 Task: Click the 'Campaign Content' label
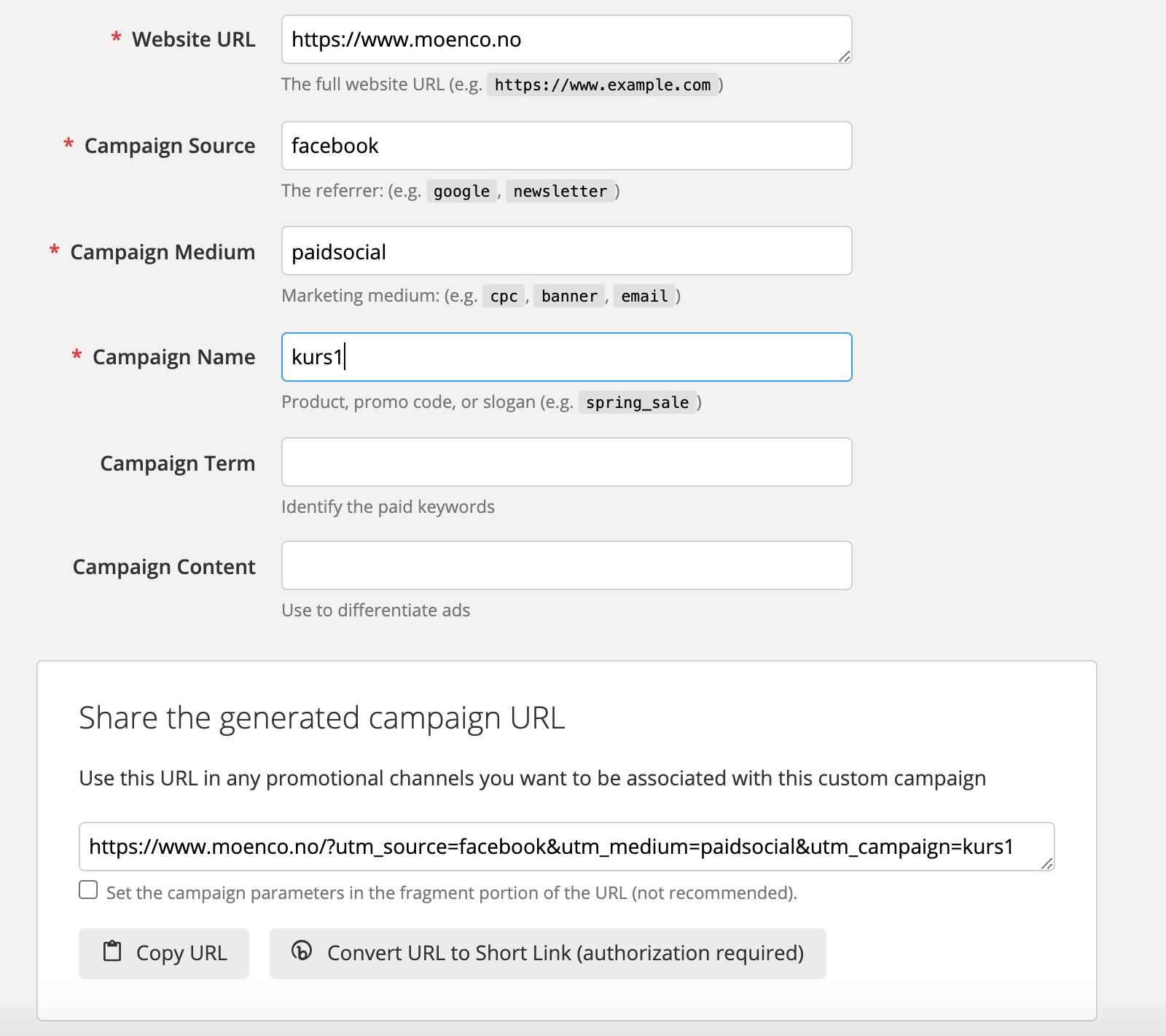pyautogui.click(x=164, y=567)
